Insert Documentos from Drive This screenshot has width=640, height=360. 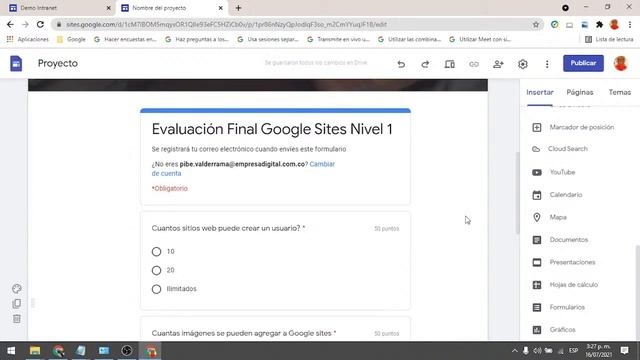(560, 240)
